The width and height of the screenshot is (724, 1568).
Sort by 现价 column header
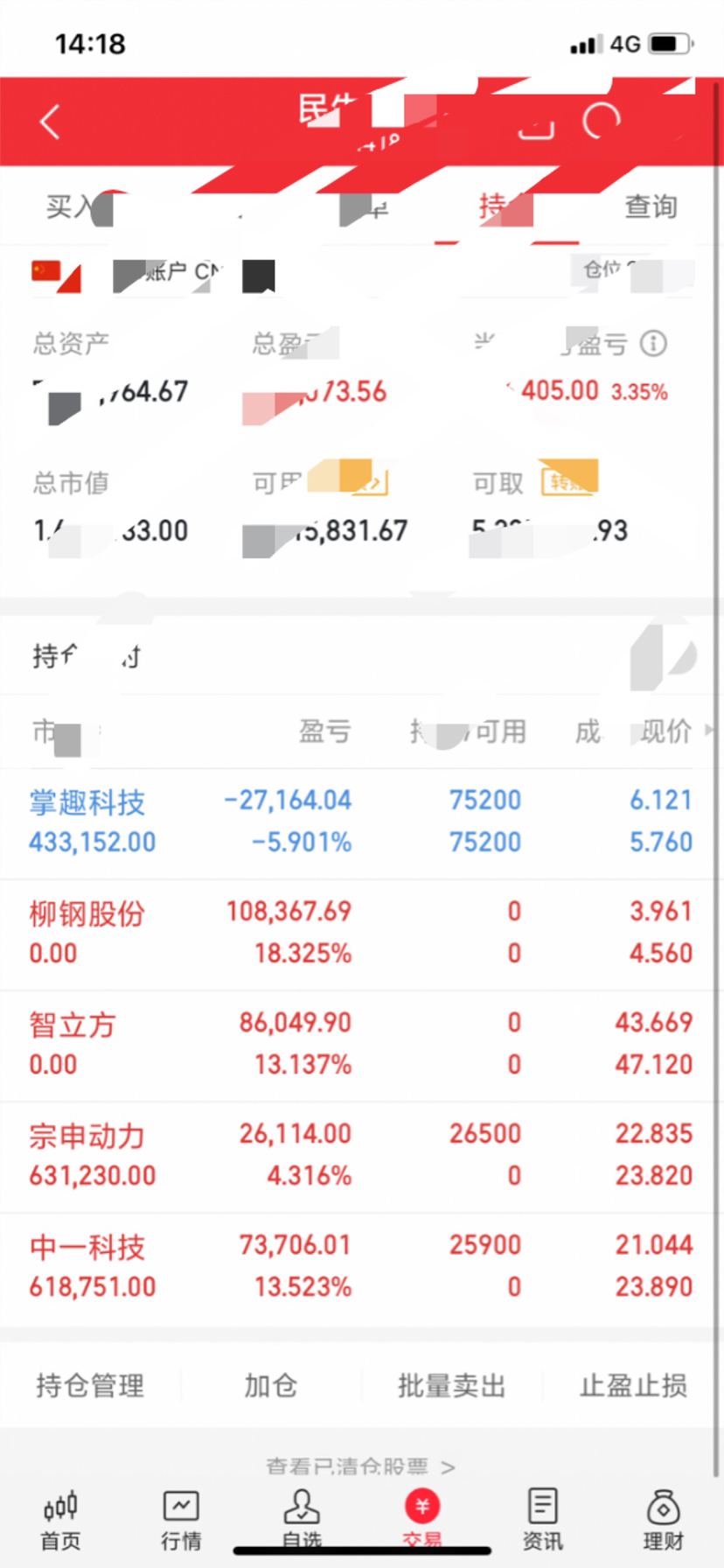(x=666, y=731)
